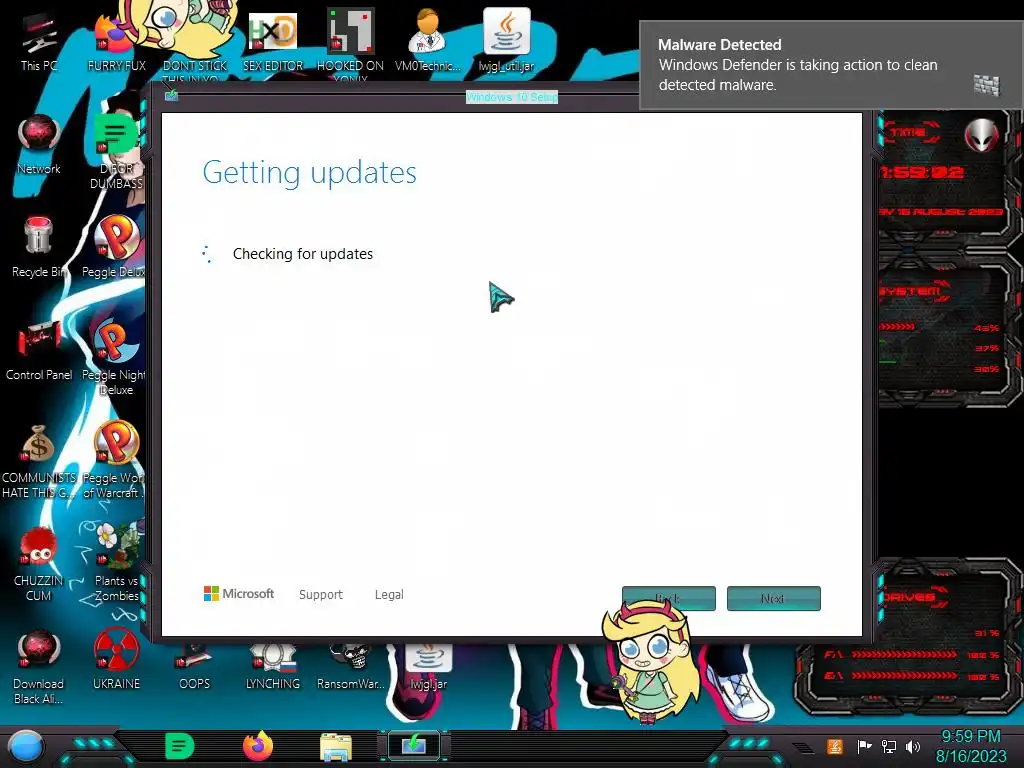Open the VM0Technic desktop icon
The image size is (1024, 768).
[428, 40]
